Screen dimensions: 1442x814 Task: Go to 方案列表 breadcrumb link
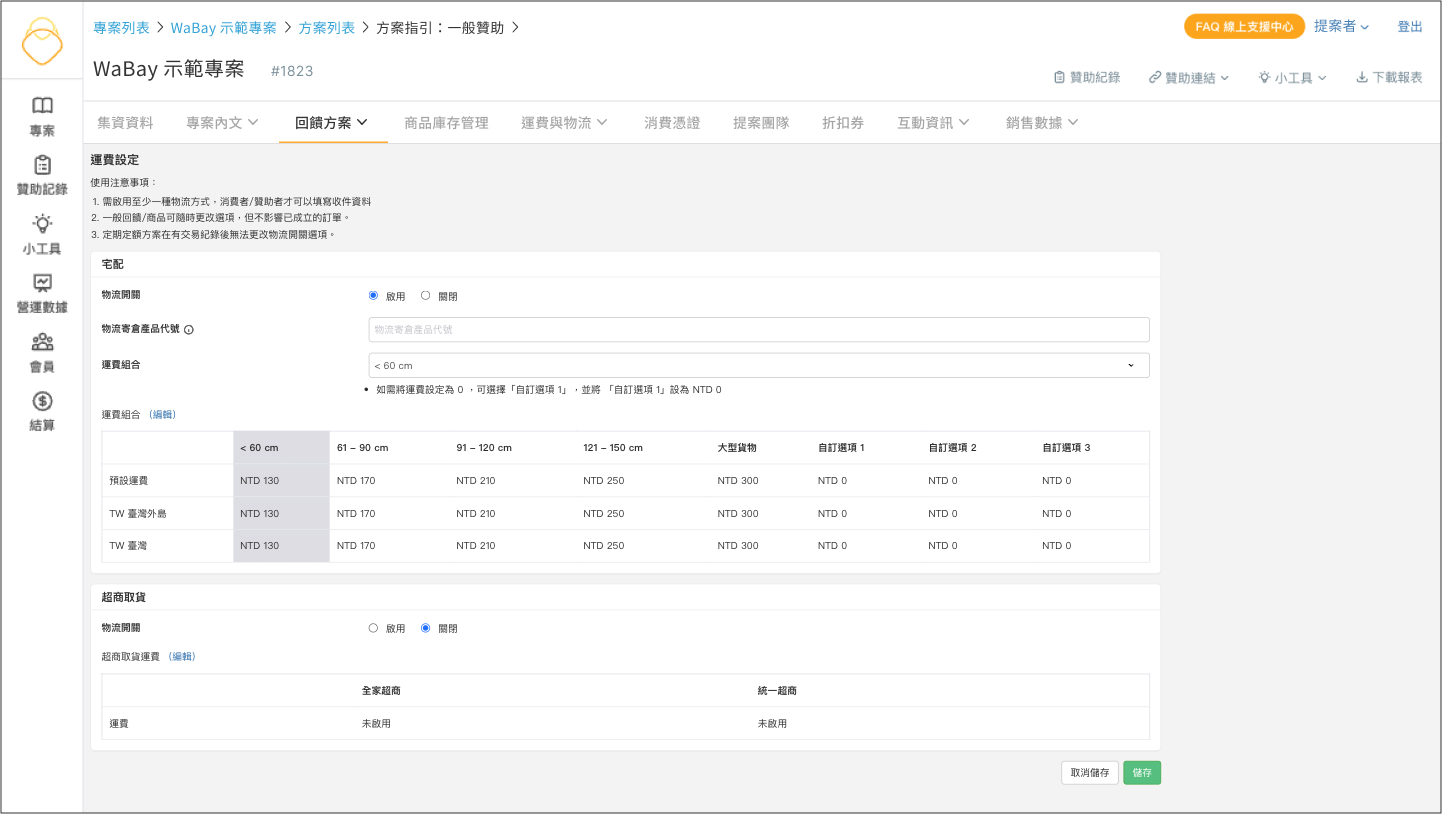pos(327,28)
